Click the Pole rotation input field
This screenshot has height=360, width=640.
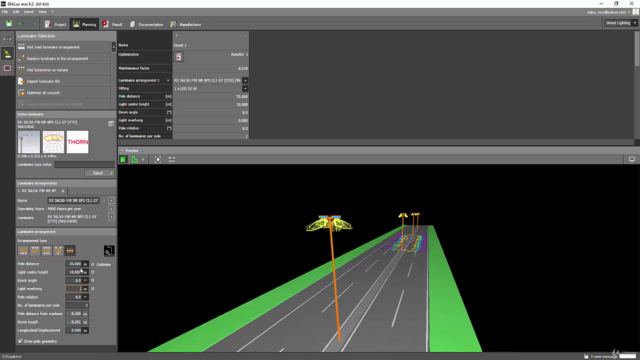click(x=74, y=297)
